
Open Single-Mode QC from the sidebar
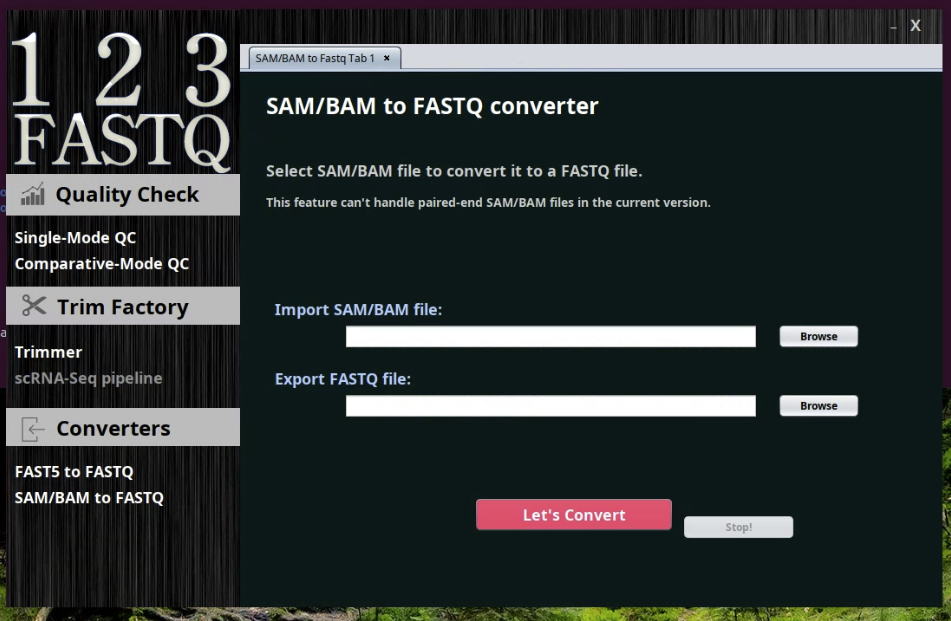76,238
